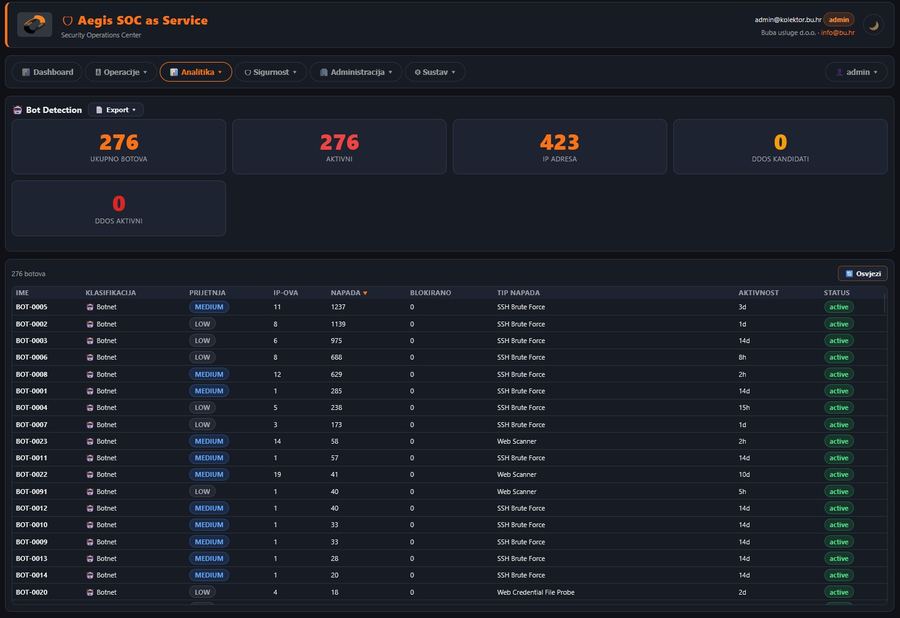Image resolution: width=900 pixels, height=618 pixels.
Task: Toggle the active status badge for BOT-0002
Action: pos(838,323)
